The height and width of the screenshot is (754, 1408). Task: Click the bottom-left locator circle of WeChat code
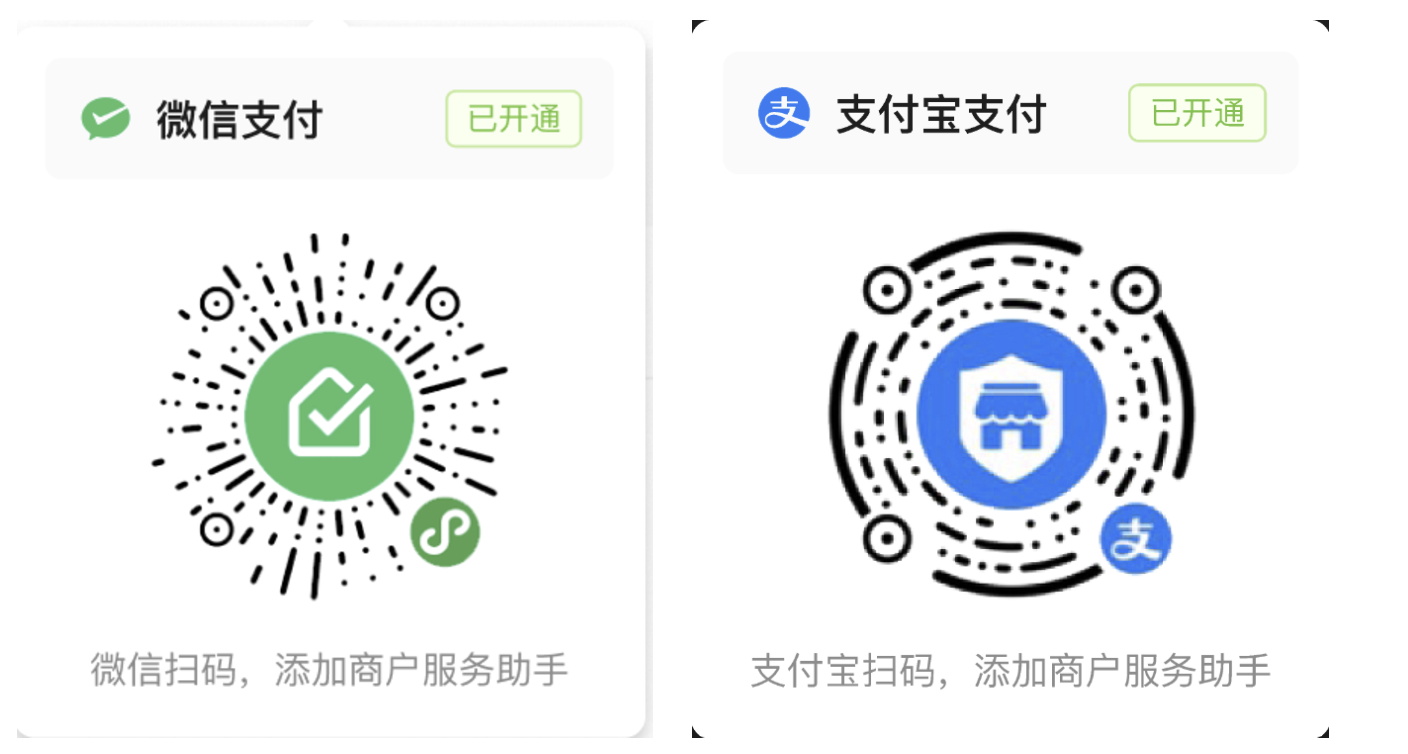216,529
